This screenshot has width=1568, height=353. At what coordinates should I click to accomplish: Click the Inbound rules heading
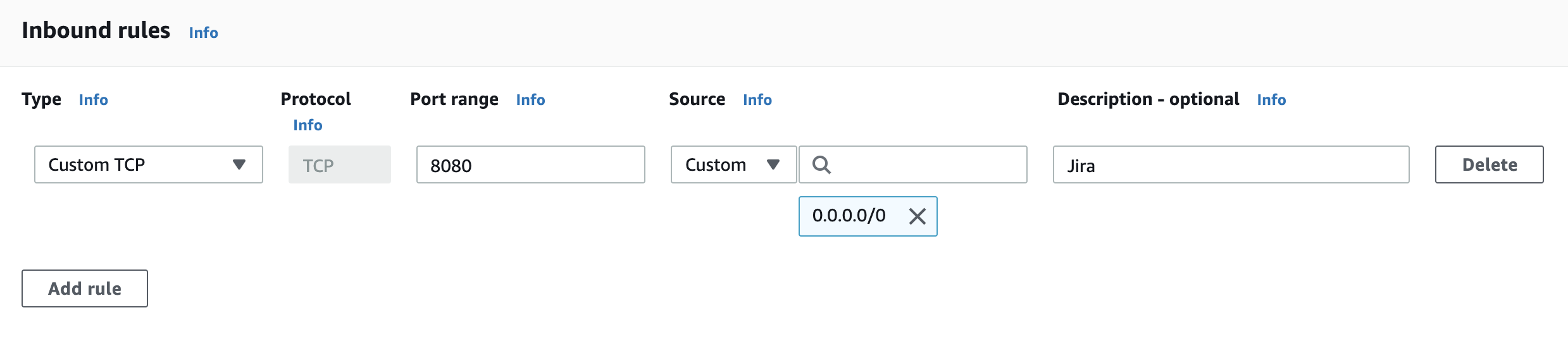click(x=96, y=30)
